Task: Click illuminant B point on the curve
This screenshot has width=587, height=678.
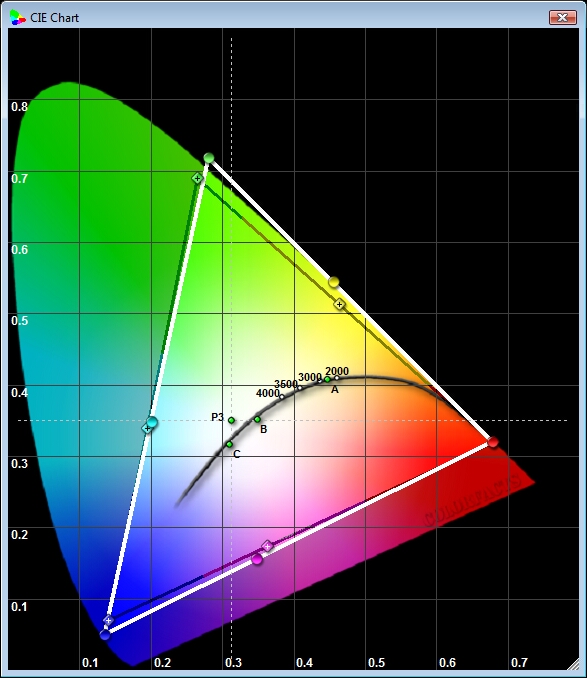Action: pyautogui.click(x=258, y=419)
